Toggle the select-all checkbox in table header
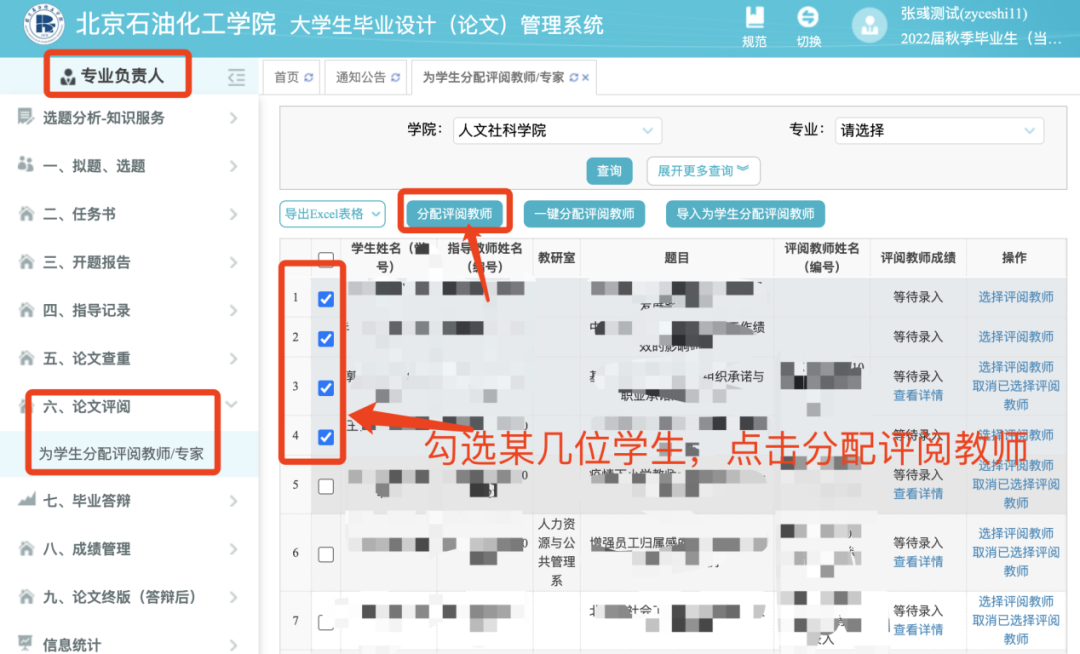The width and height of the screenshot is (1080, 654). [326, 260]
